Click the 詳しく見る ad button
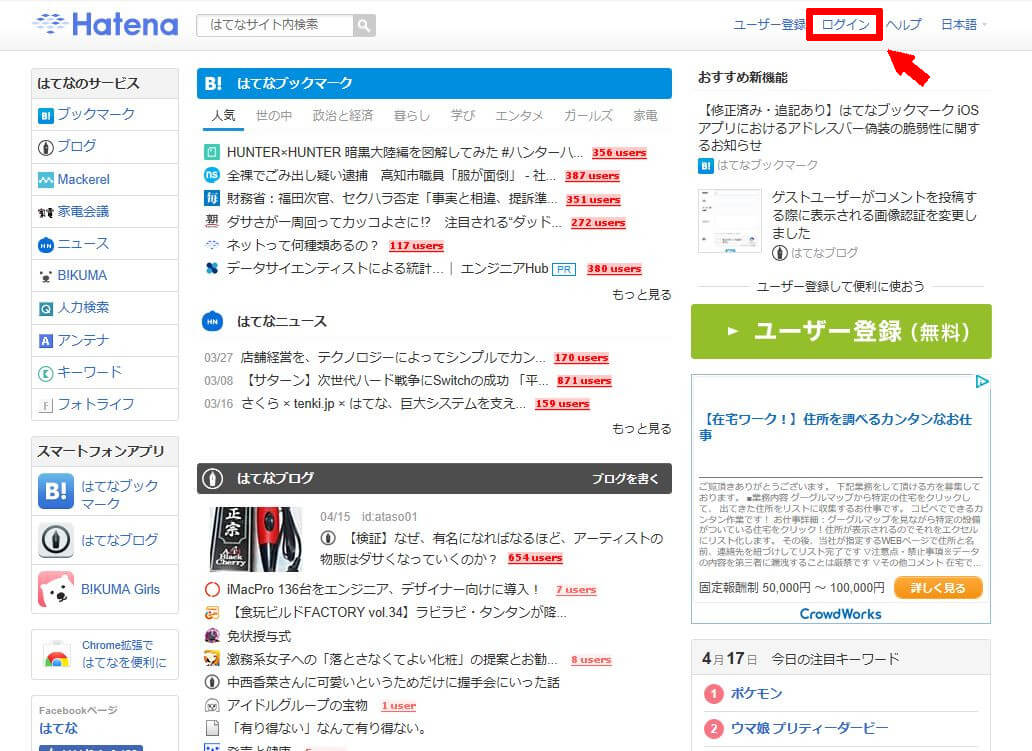Image resolution: width=1032 pixels, height=751 pixels. point(938,588)
